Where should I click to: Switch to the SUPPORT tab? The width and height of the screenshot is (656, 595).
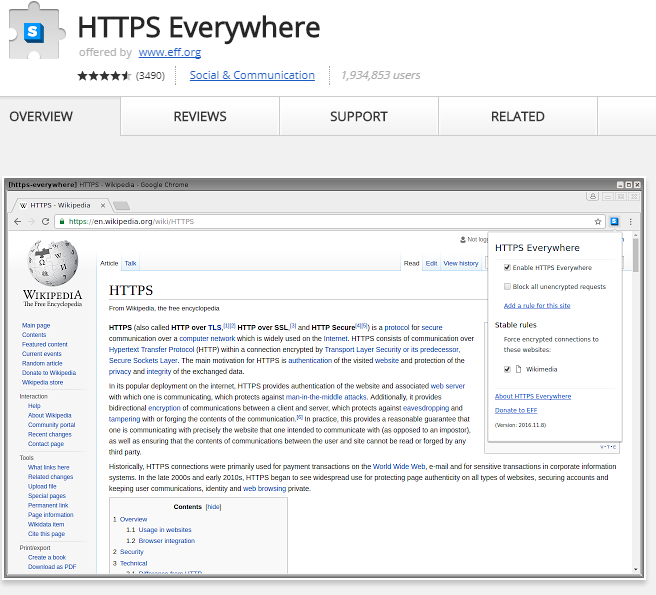359,116
